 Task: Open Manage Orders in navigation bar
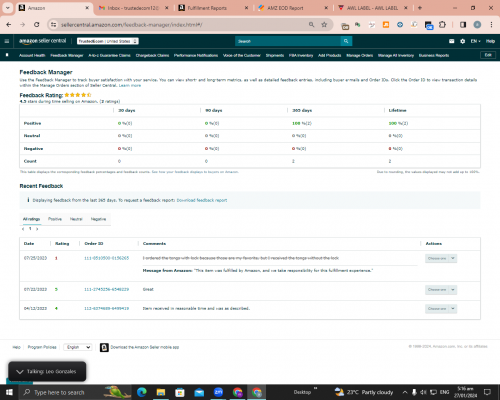tap(359, 55)
